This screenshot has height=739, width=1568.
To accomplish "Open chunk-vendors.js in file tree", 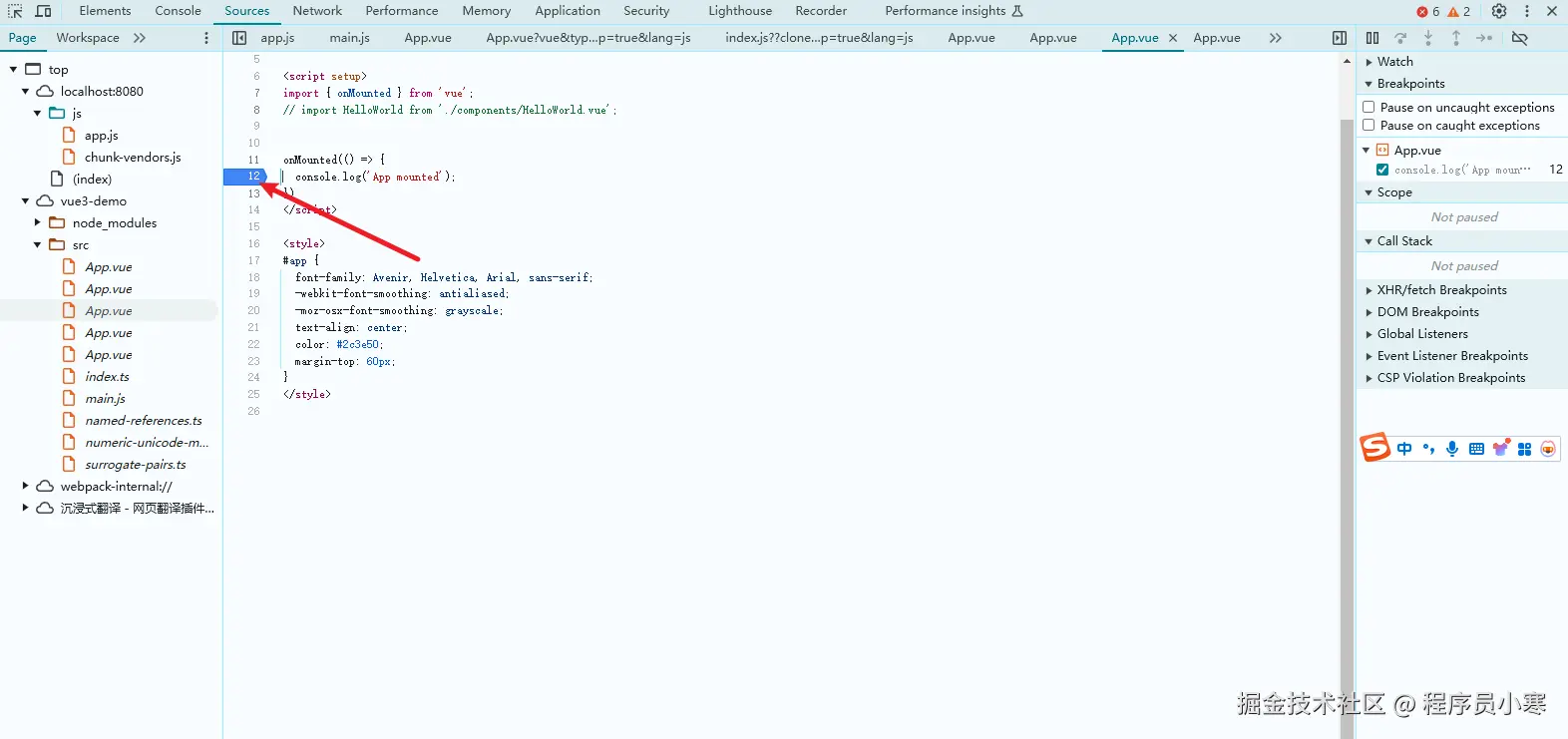I will coord(133,157).
